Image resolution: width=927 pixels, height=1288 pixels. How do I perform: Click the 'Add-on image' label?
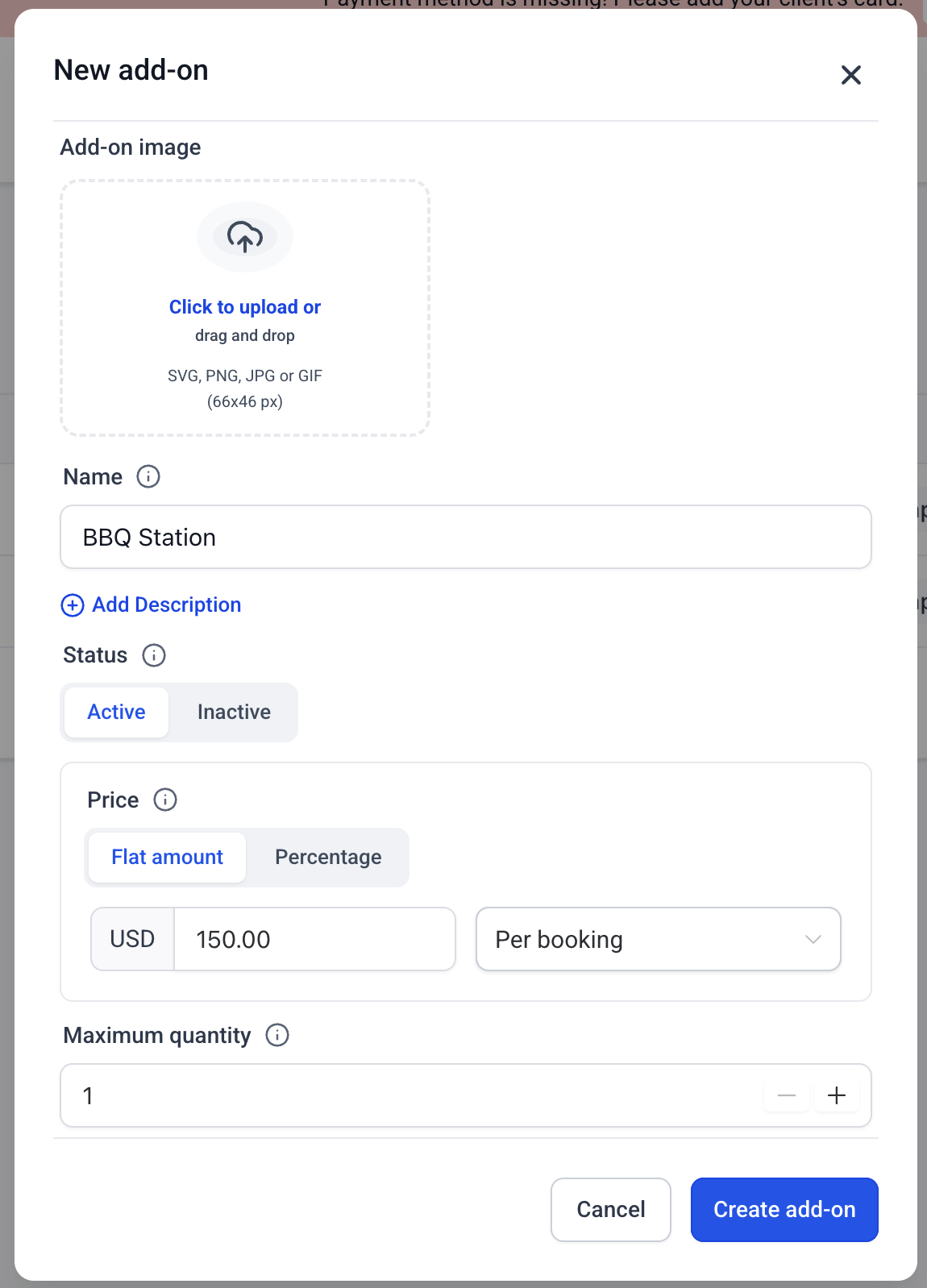131,147
